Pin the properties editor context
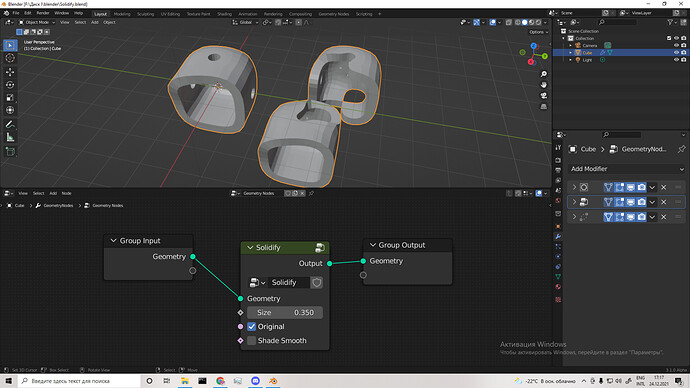This screenshot has width=690, height=388. [x=681, y=149]
